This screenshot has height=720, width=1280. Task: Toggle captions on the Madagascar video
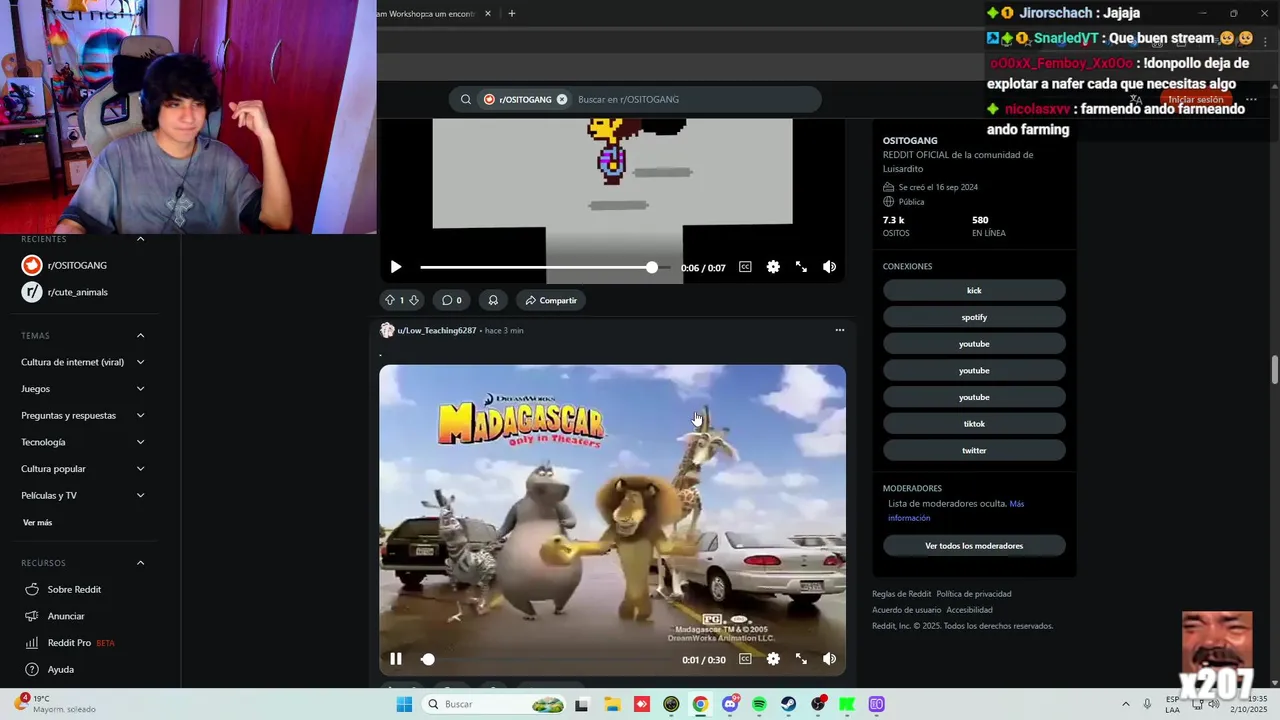745,659
